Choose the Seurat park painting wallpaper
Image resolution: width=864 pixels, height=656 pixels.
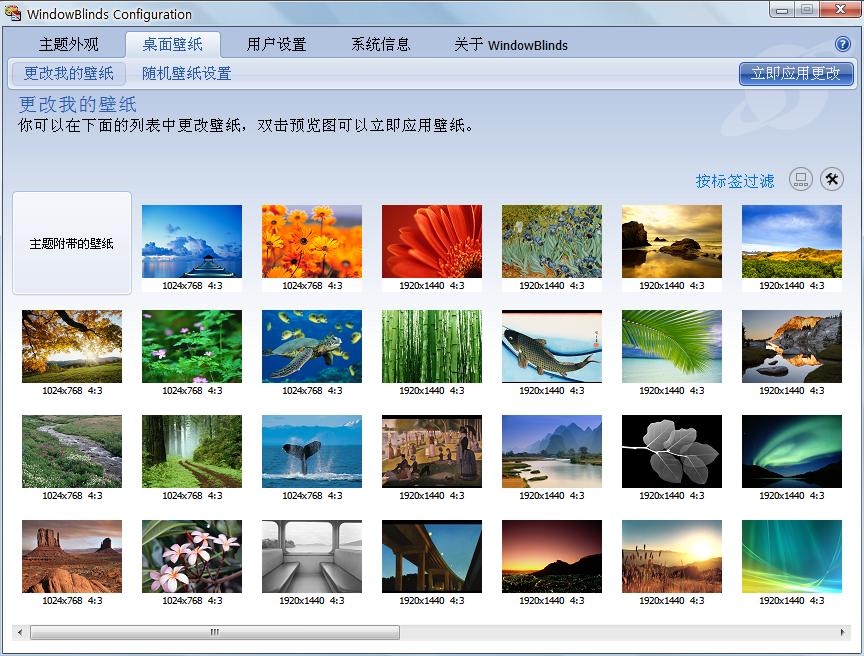click(432, 452)
